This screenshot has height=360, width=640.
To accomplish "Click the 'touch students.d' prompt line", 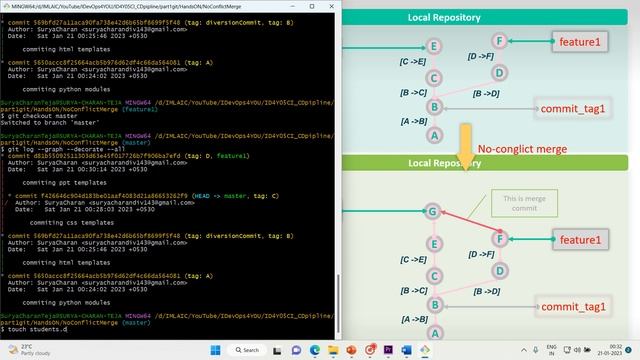I will click(34, 329).
